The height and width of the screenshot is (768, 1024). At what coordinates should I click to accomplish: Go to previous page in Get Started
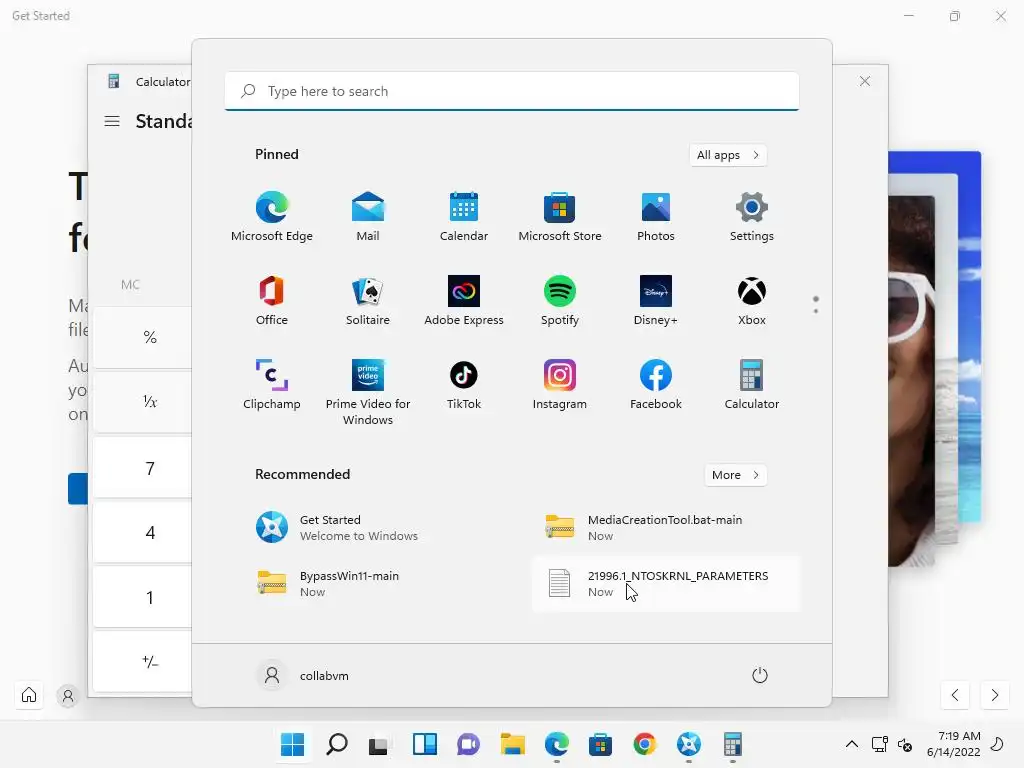click(955, 695)
